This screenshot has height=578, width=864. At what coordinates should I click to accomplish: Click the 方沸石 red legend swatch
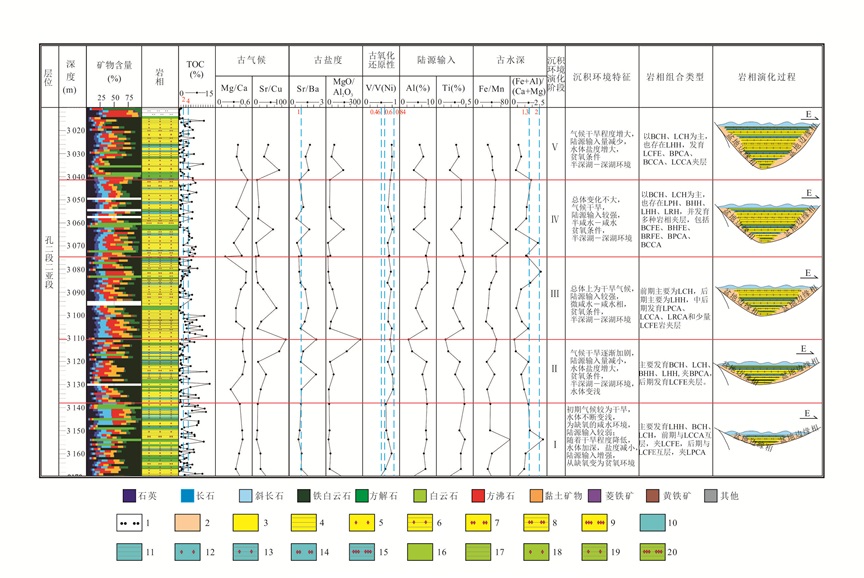[478, 495]
